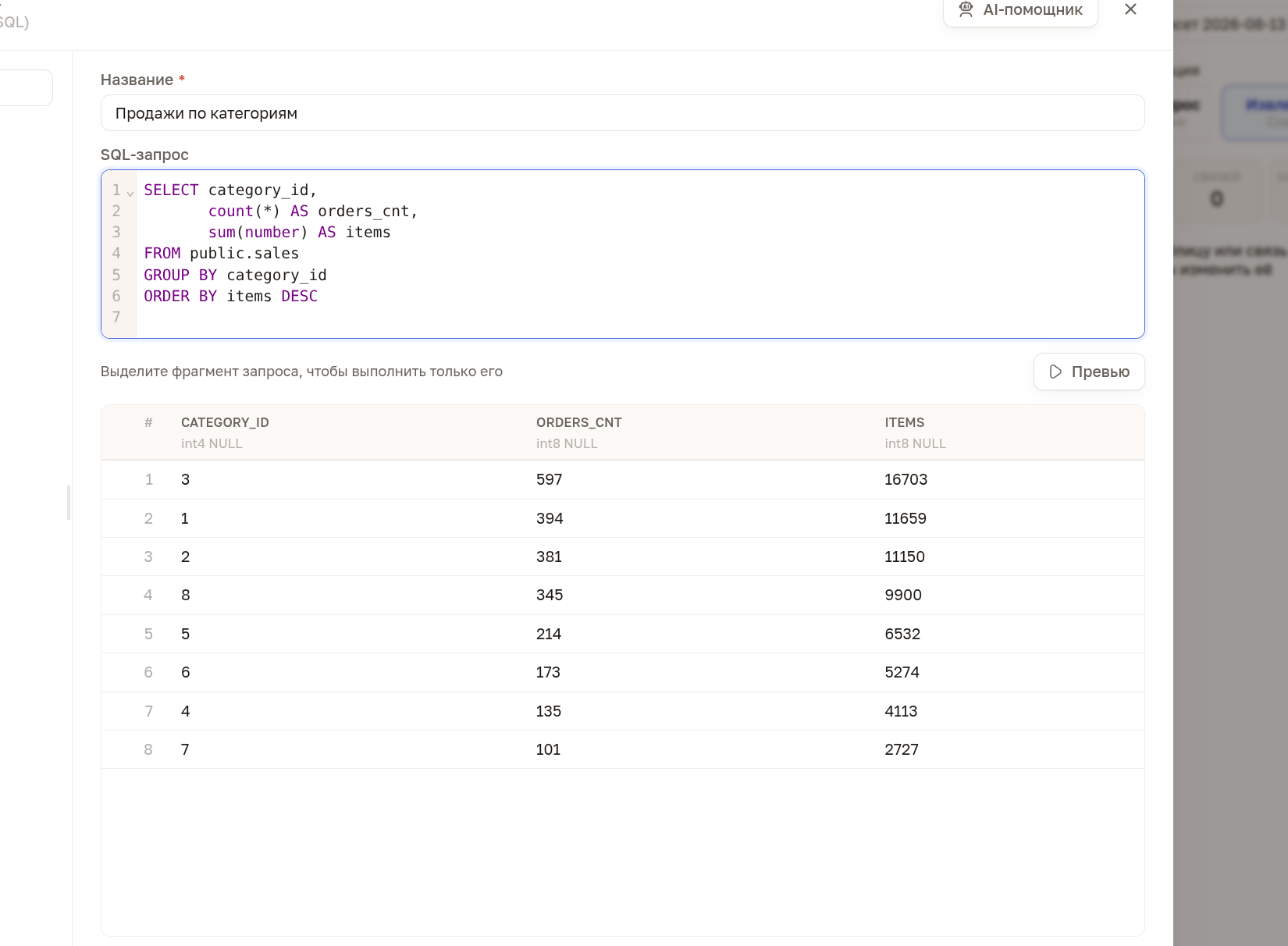
Task: Click the ITEMS column header
Action: (905, 422)
